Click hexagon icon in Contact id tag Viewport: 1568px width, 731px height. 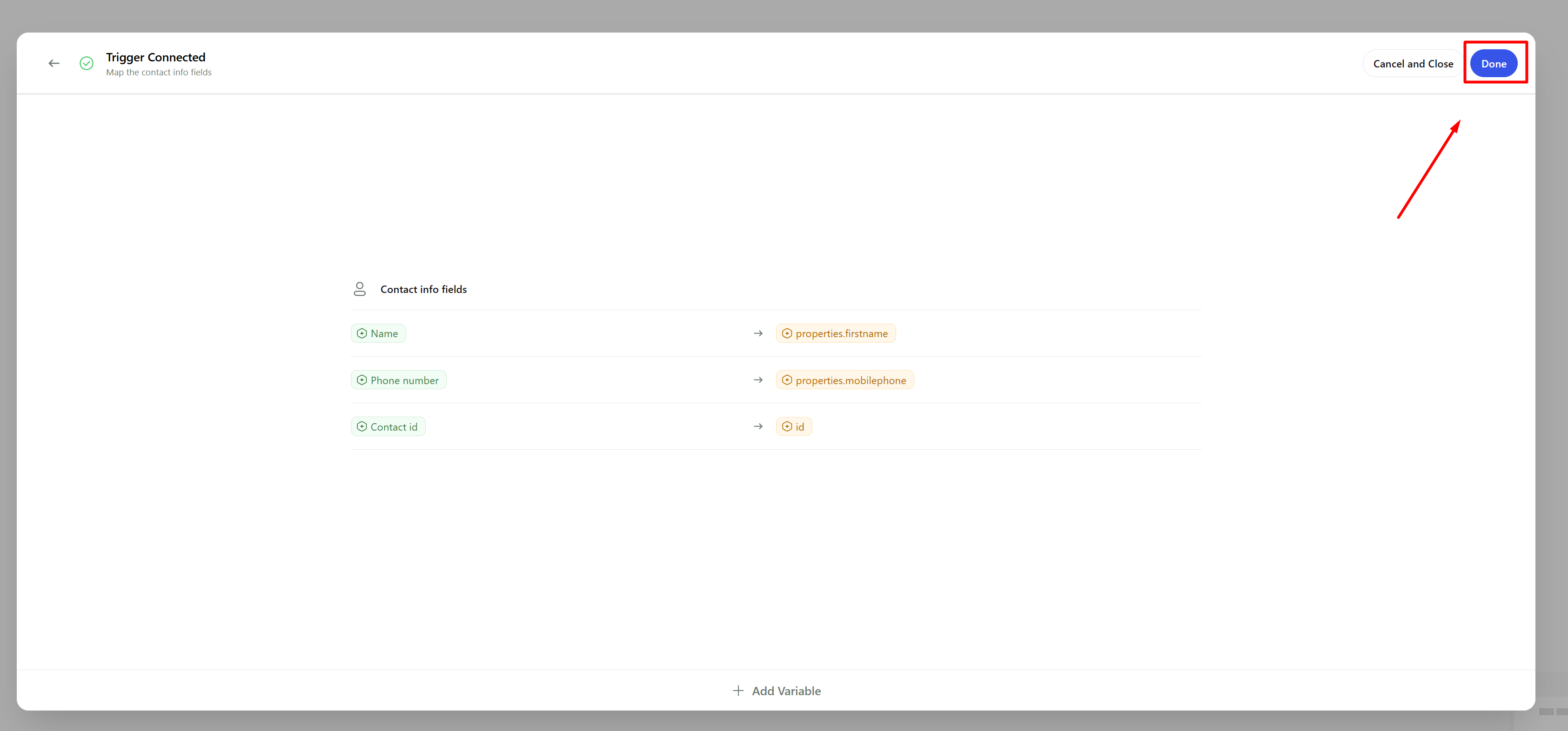click(362, 427)
